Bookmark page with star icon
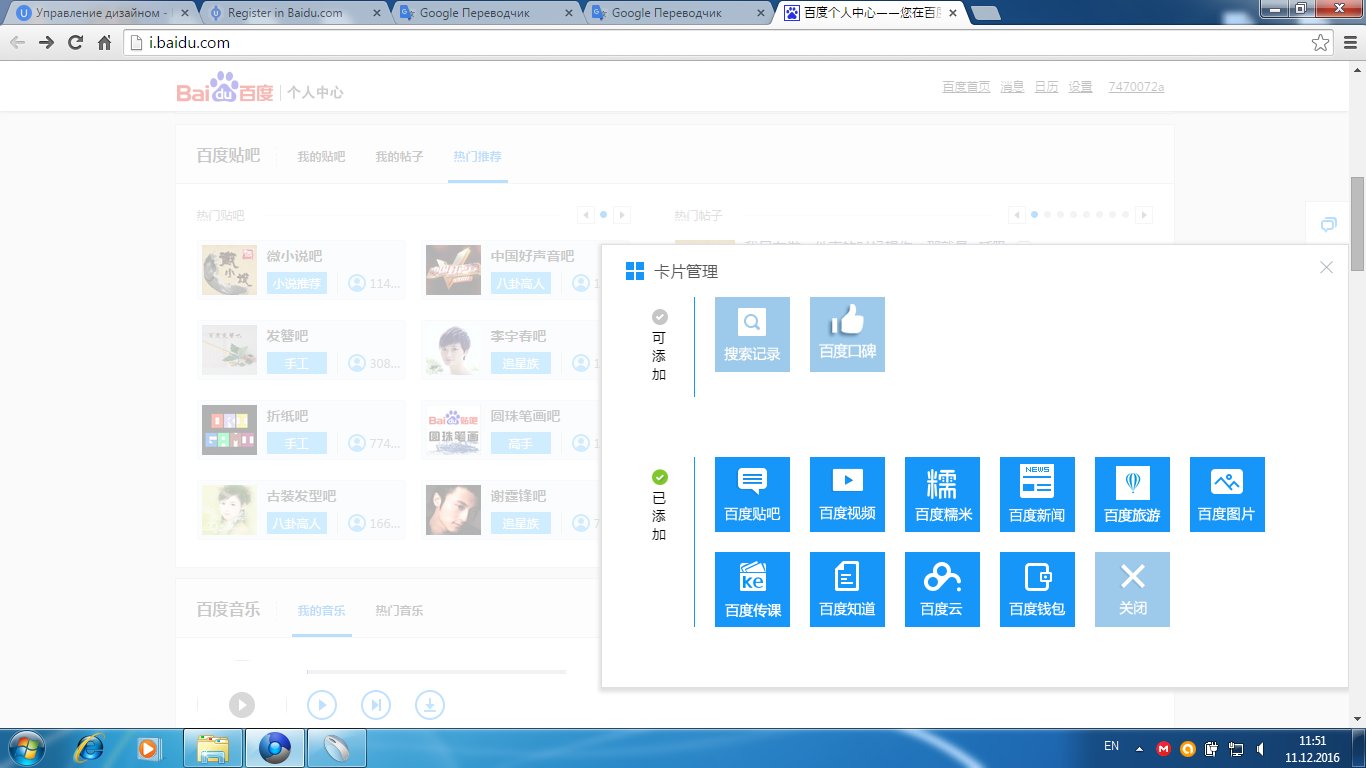This screenshot has width=1366, height=768. pyautogui.click(x=1320, y=42)
